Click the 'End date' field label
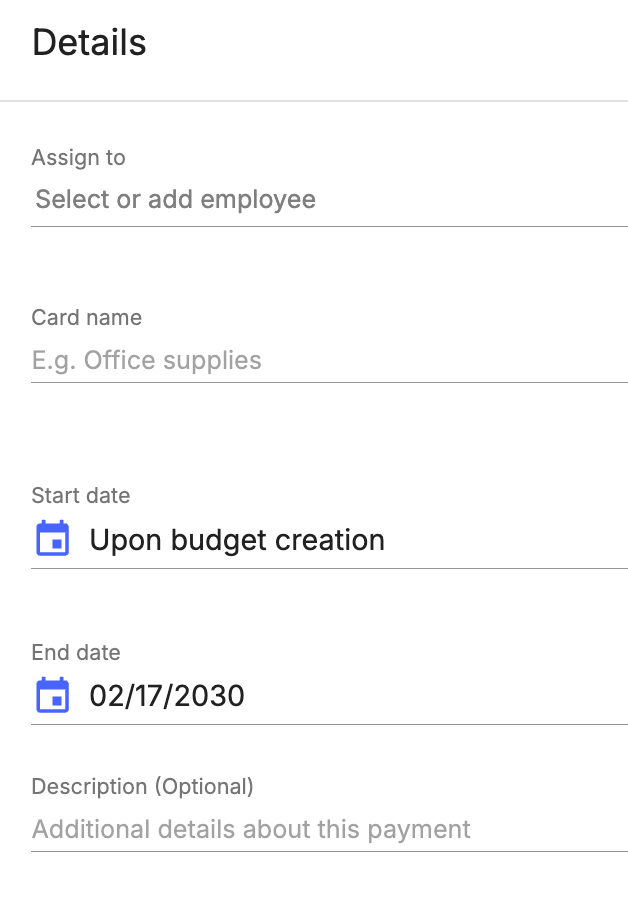 (76, 652)
